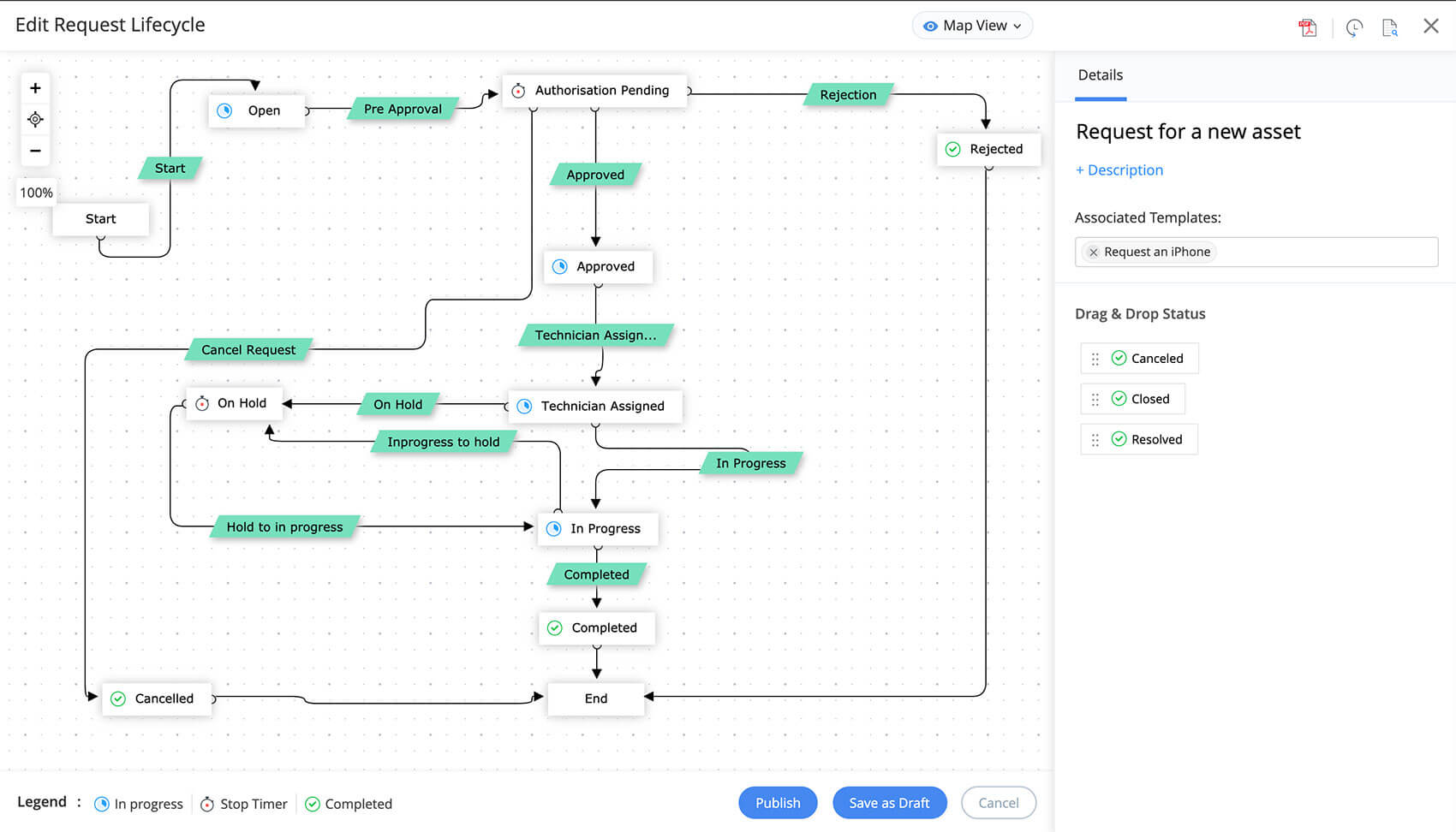The width and height of the screenshot is (1456, 832).
Task: Click the drag handle beside Closed status
Action: click(x=1095, y=398)
